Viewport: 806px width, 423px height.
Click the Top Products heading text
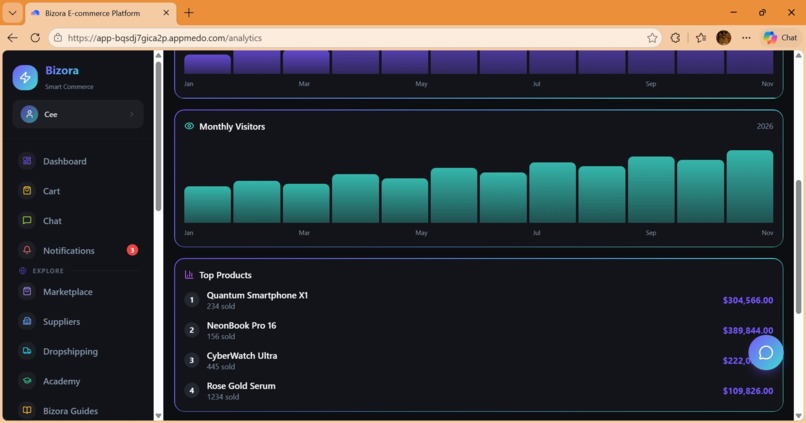225,275
